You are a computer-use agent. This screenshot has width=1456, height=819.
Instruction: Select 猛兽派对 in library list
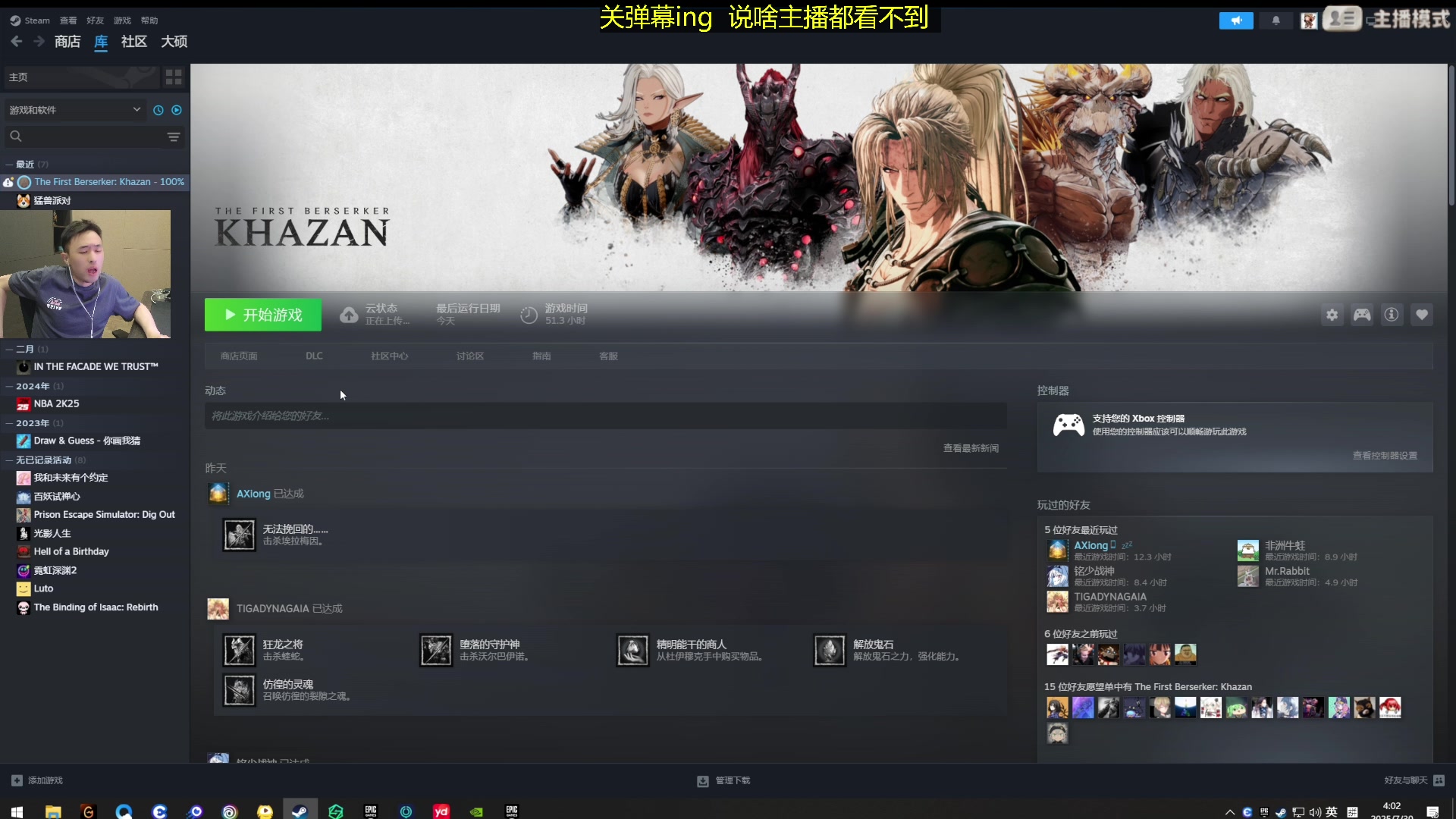click(52, 201)
